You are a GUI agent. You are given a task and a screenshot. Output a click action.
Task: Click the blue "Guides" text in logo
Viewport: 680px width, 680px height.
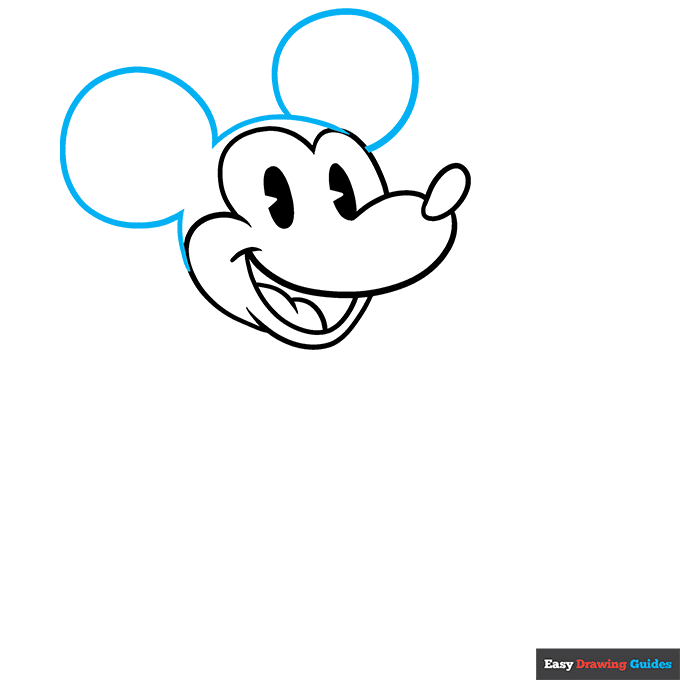(650, 664)
